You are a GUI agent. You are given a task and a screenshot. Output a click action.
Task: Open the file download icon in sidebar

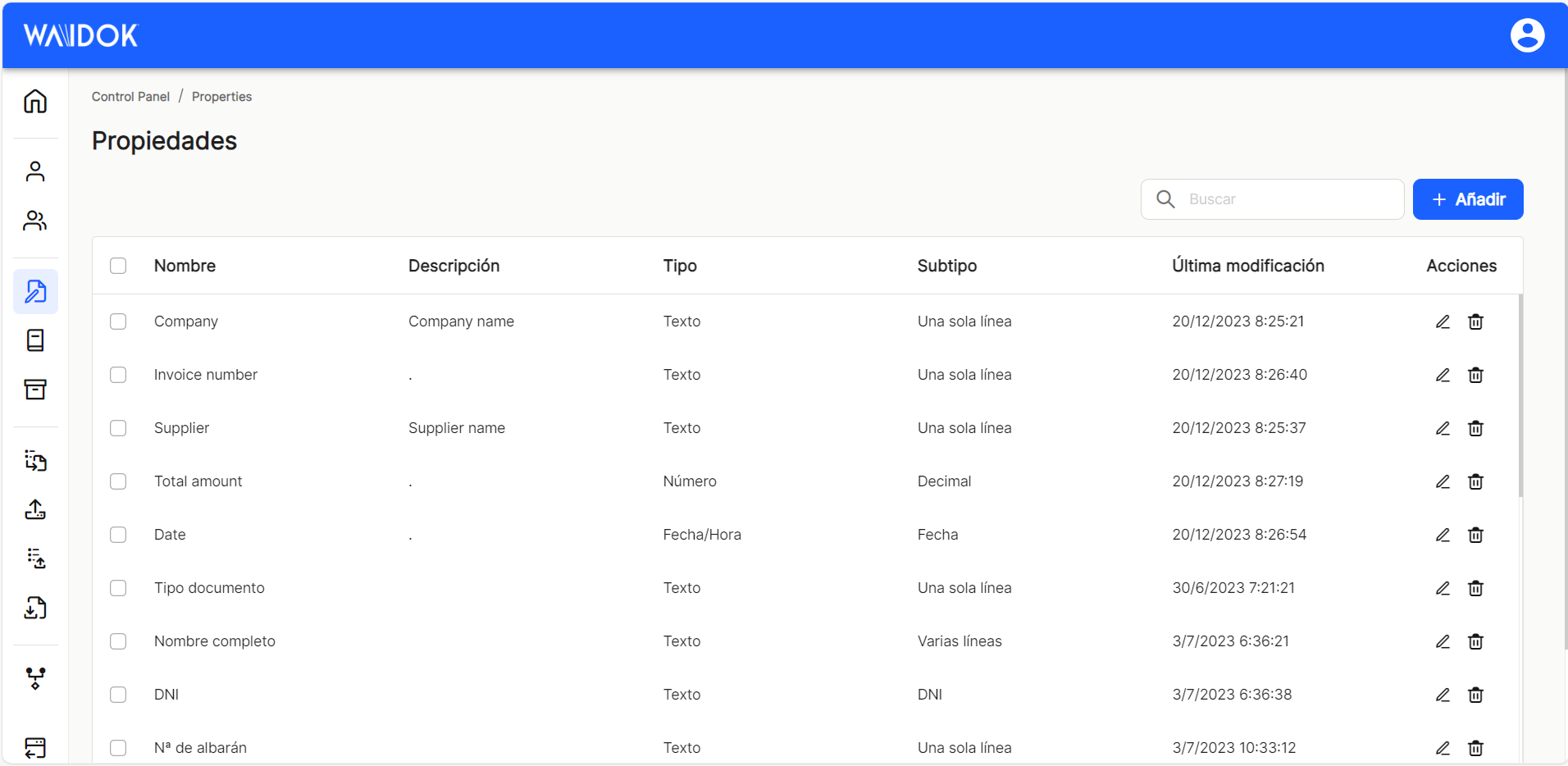coord(35,608)
